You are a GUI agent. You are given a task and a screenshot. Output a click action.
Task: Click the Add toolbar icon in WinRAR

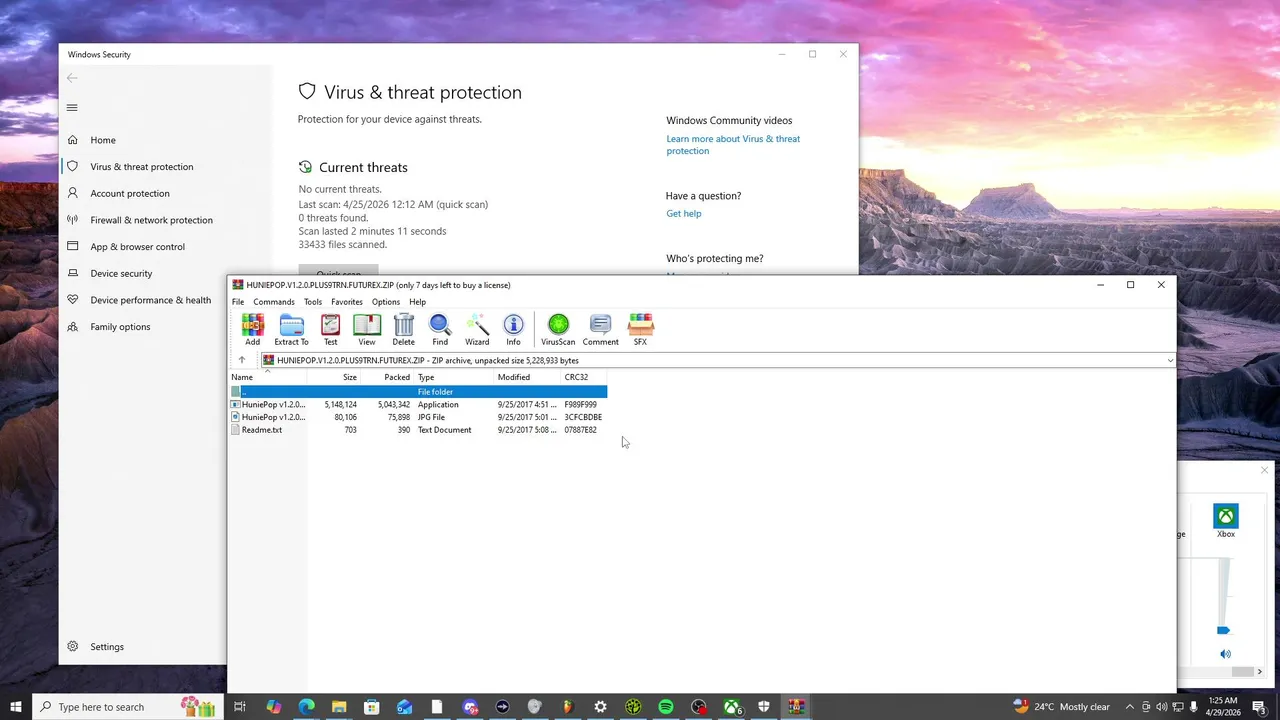click(x=253, y=330)
